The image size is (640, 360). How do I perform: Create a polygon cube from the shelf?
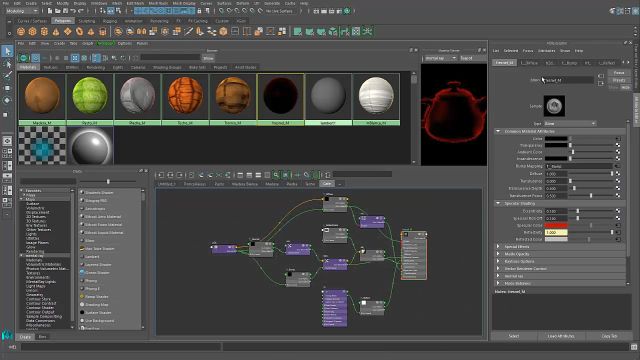(x=33, y=31)
